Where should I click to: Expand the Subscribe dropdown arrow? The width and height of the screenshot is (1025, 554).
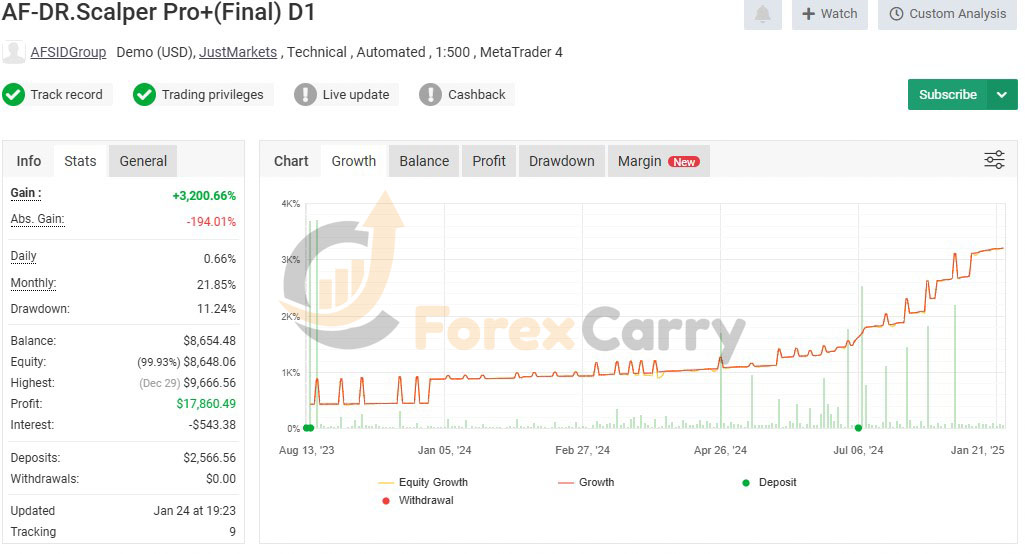pyautogui.click(x=1002, y=95)
